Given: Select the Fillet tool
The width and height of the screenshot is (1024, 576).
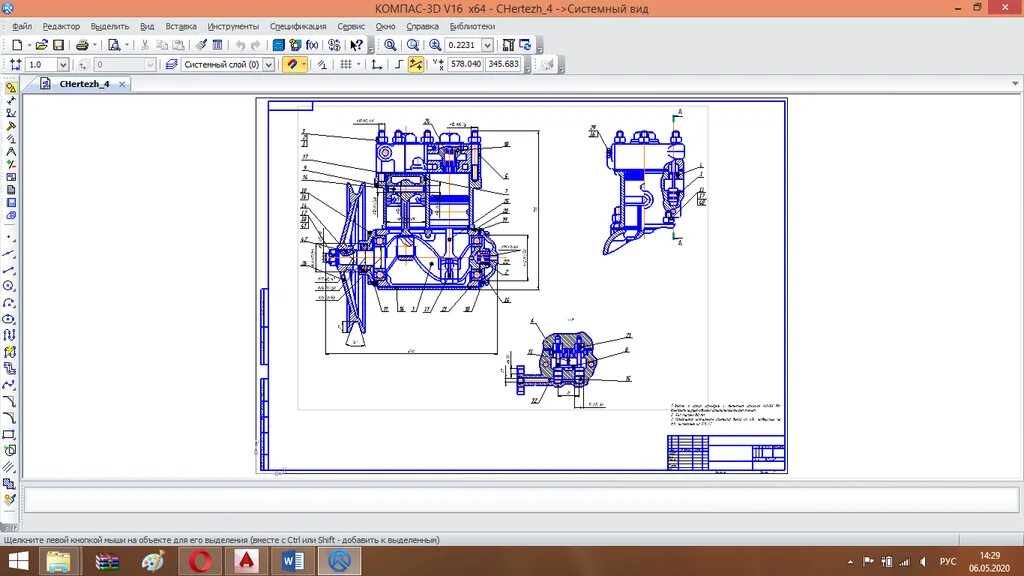Looking at the screenshot, I should (9, 418).
